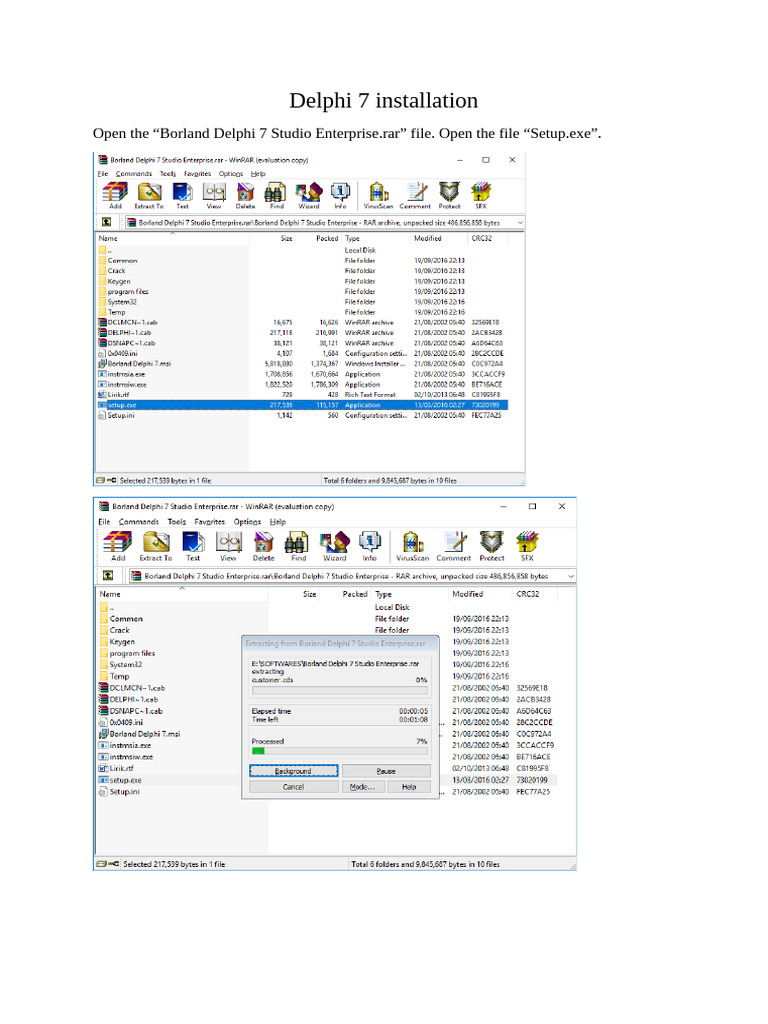Expand address bar dropdown in lower WinRAR window
The height and width of the screenshot is (1024, 768).
[571, 576]
